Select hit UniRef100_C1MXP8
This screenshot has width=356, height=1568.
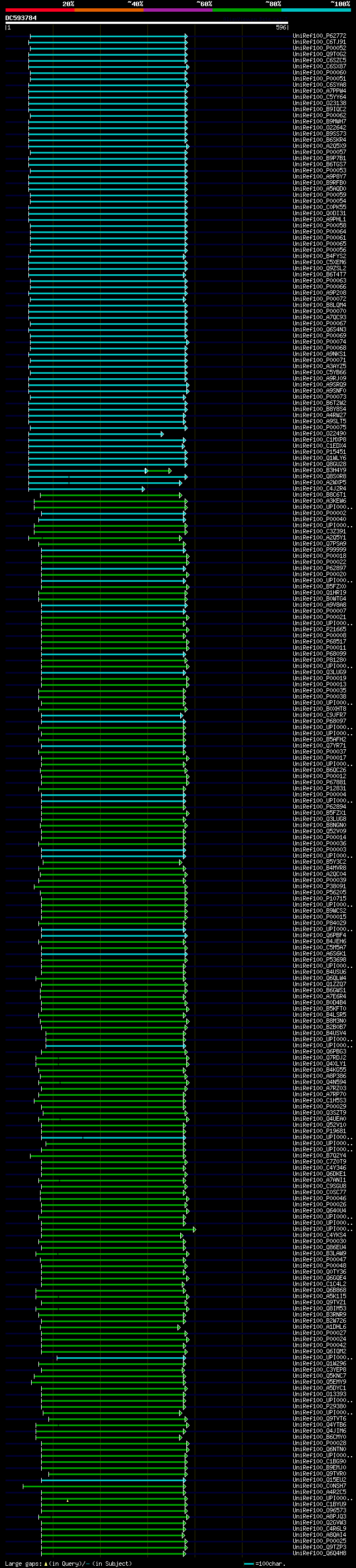point(319,439)
